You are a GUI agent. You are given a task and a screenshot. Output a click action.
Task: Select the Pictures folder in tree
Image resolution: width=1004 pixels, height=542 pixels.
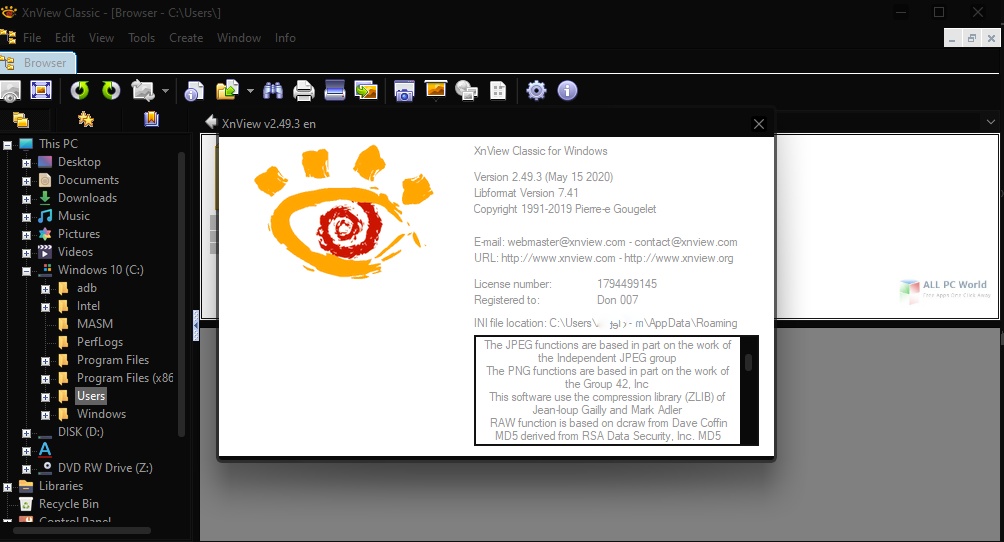[79, 234]
